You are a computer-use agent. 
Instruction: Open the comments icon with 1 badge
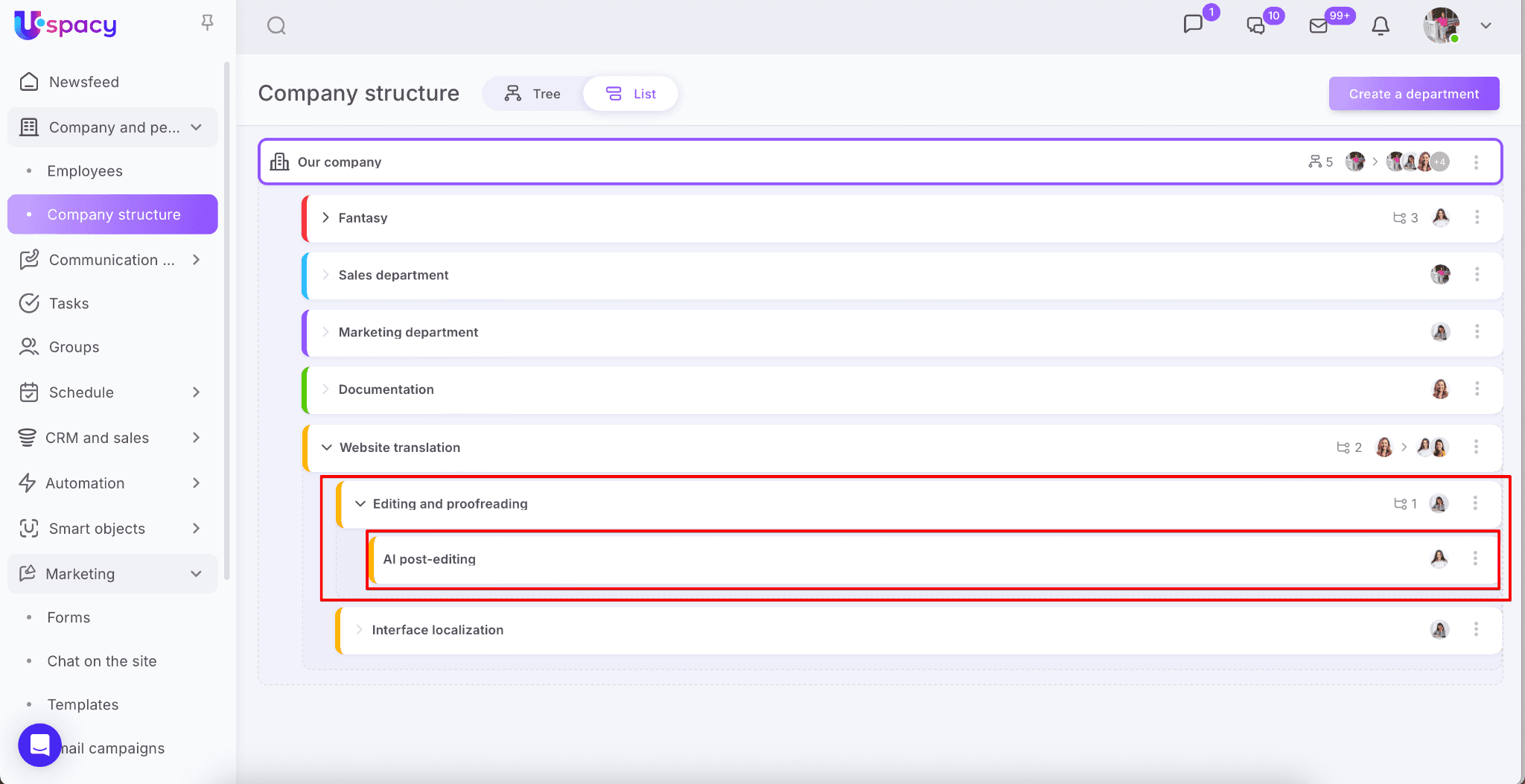point(1193,25)
